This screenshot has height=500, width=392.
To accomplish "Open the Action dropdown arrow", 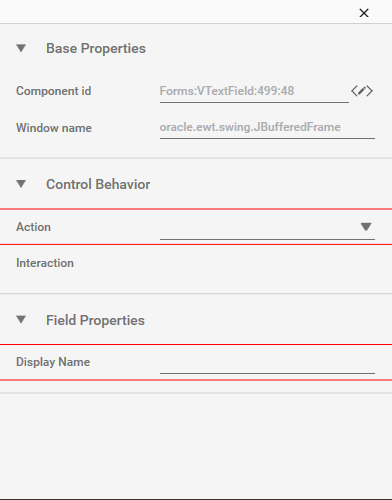I will coord(366,227).
